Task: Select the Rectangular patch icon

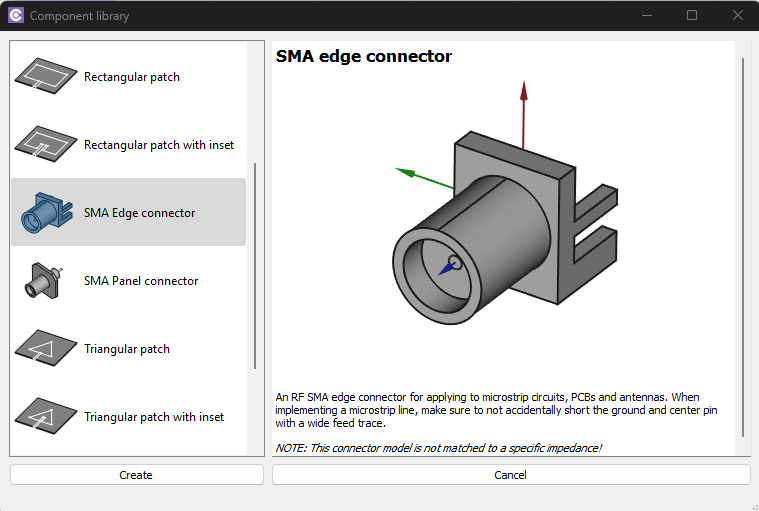Action: click(46, 76)
